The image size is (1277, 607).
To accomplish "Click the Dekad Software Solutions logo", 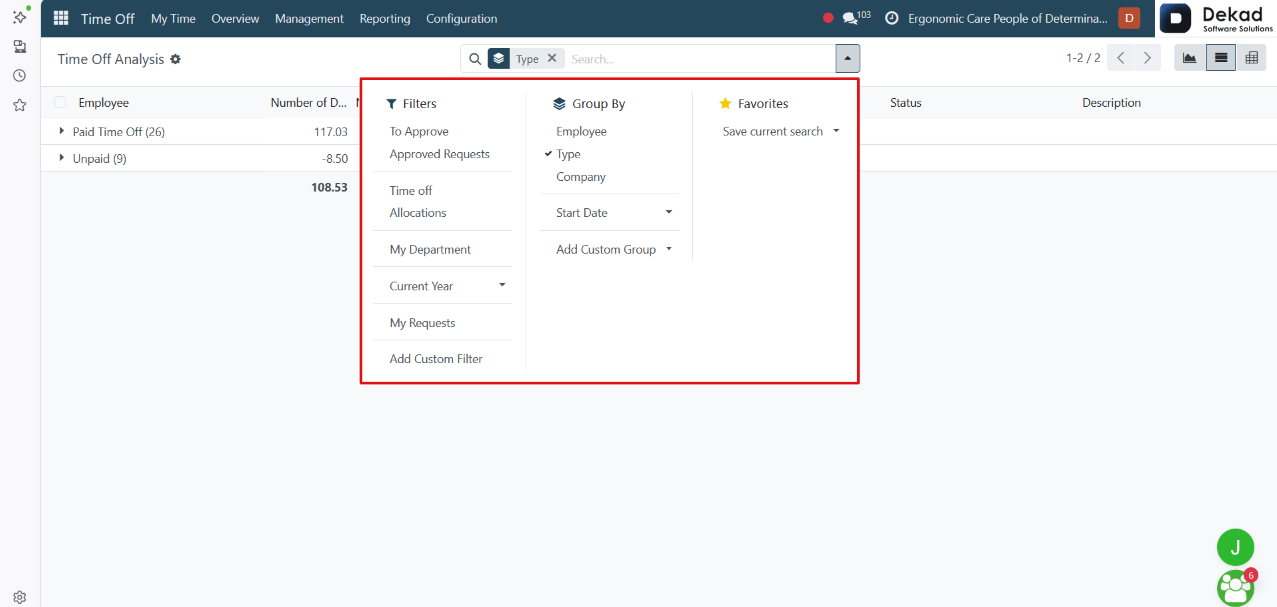I will pyautogui.click(x=1216, y=18).
